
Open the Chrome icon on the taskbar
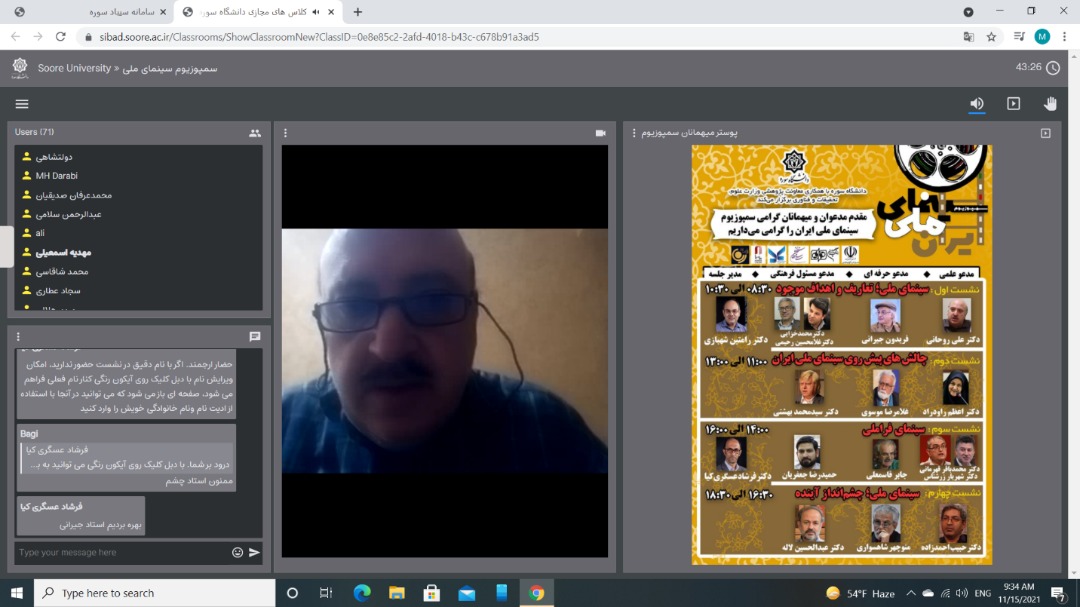point(537,593)
